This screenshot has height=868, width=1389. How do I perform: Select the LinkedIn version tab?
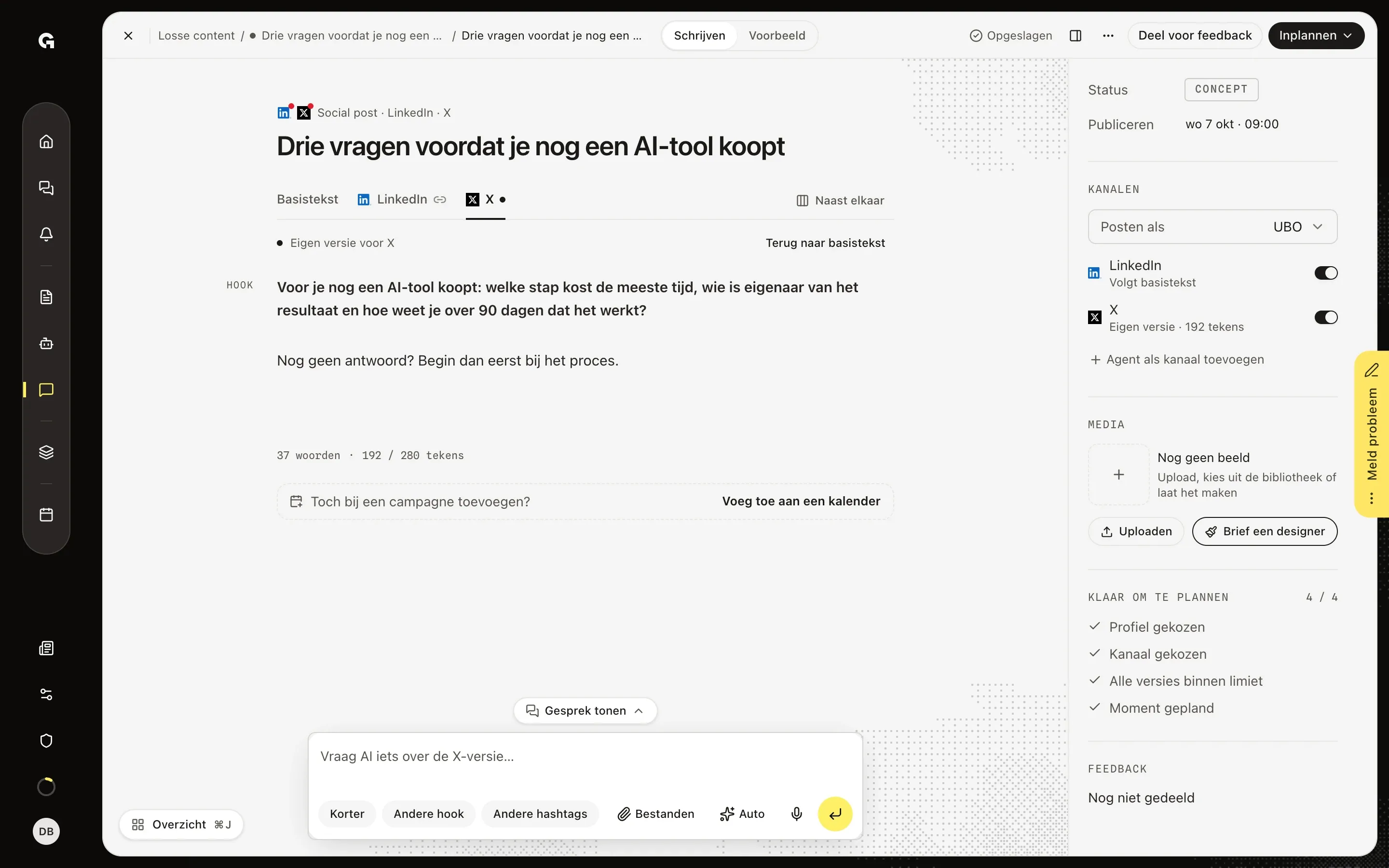(402, 199)
